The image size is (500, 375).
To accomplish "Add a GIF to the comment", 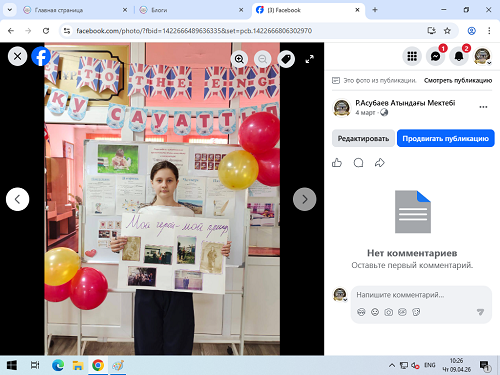I will coord(402,312).
